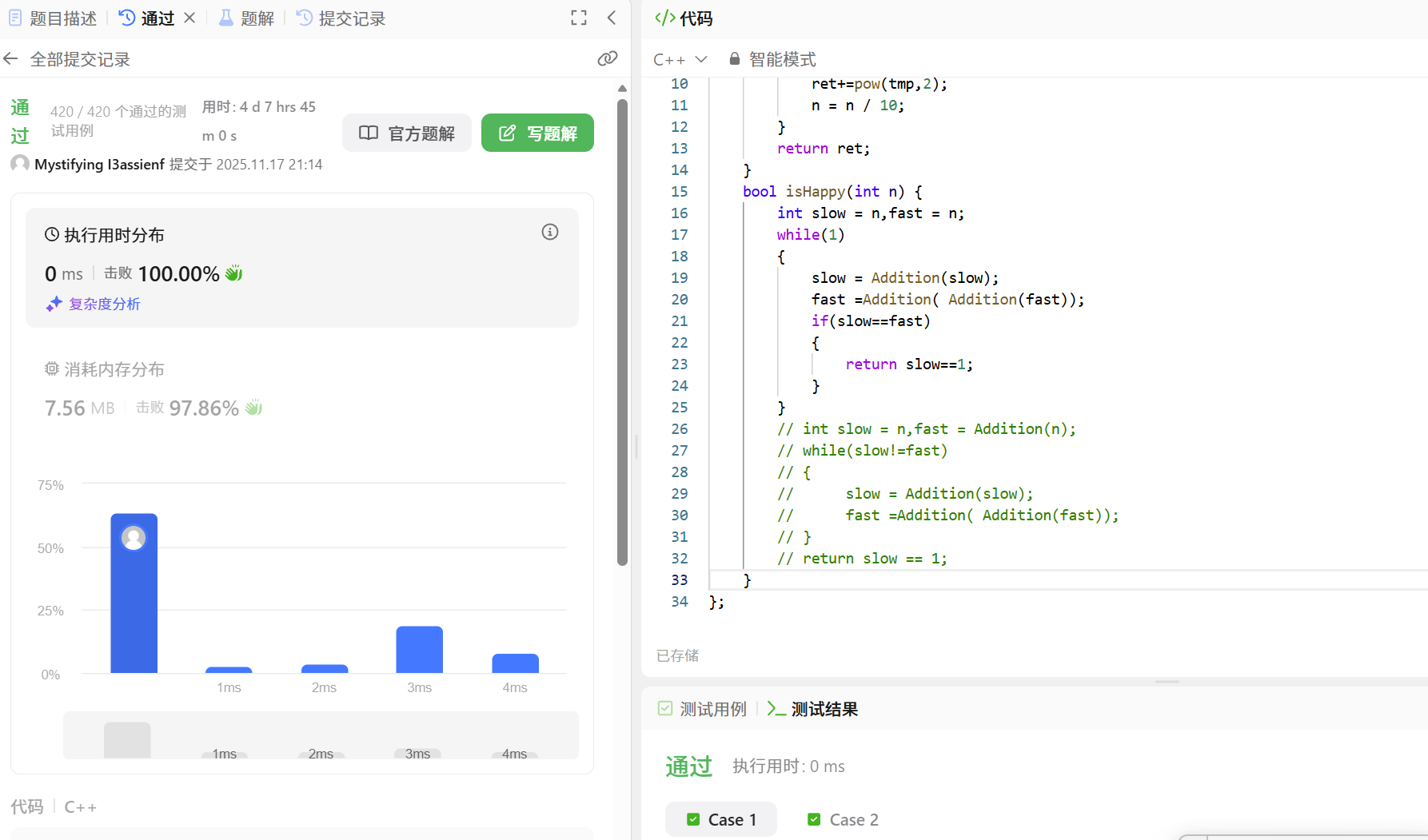Switch to 测试用例 tab
1428x840 pixels.
pyautogui.click(x=702, y=709)
